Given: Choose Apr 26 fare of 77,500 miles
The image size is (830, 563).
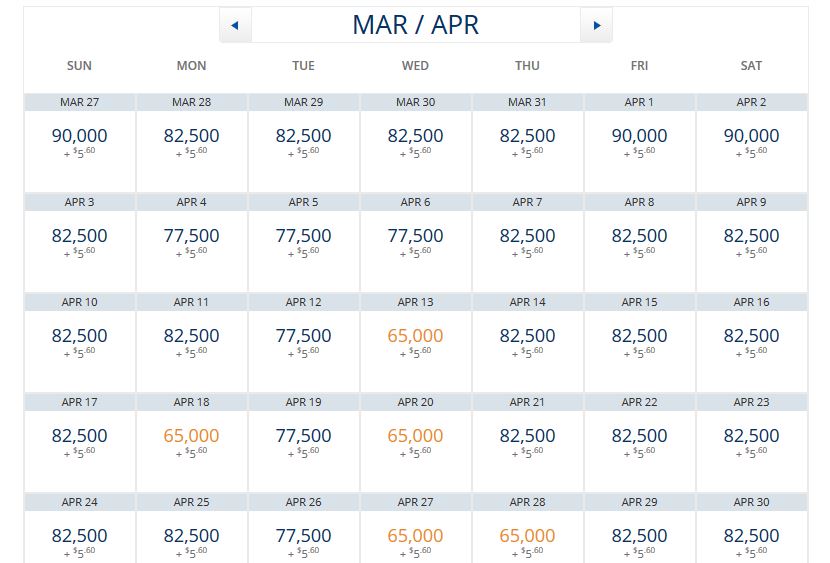Looking at the screenshot, I should tap(303, 536).
